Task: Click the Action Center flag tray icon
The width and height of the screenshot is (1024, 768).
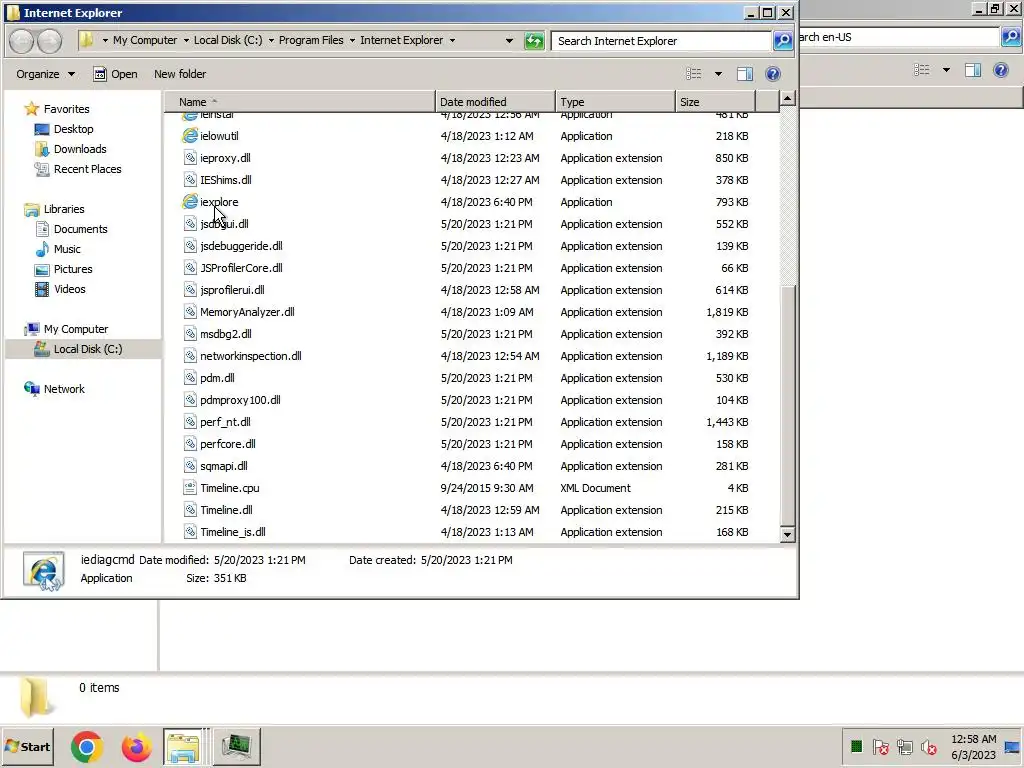Action: pos(880,746)
